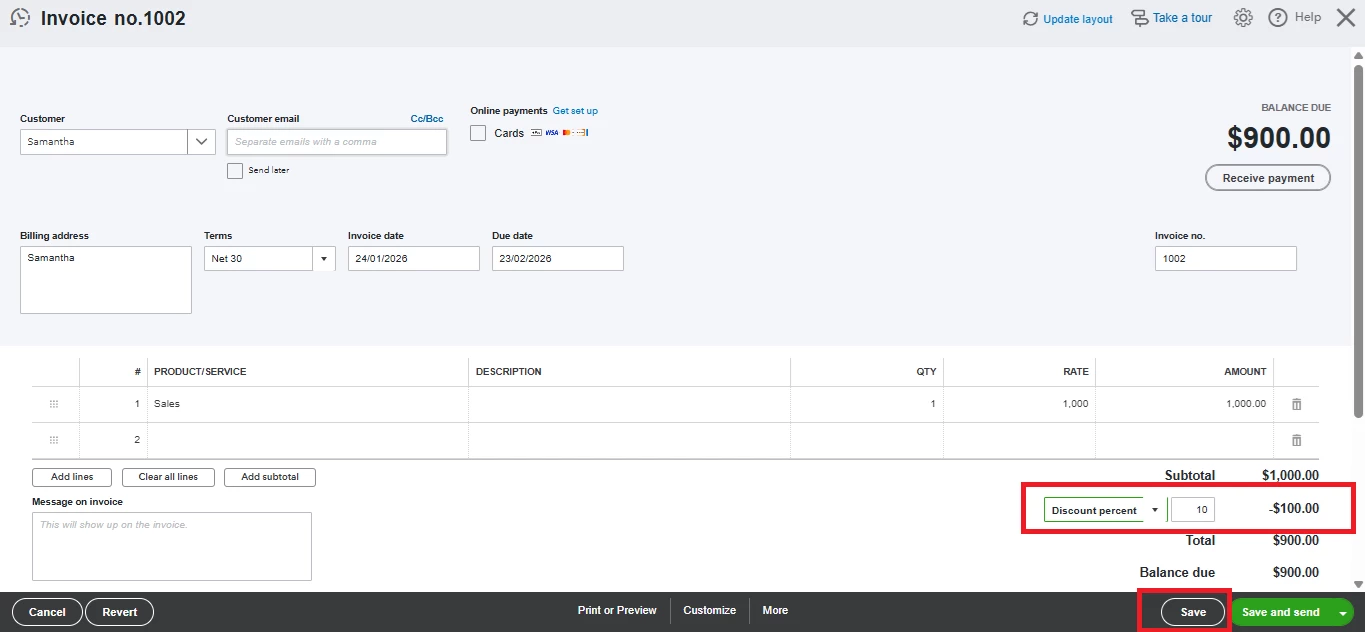Screen dimensions: 1365x632
Task: Click the Sales product cell in line 1
Action: click(x=308, y=404)
